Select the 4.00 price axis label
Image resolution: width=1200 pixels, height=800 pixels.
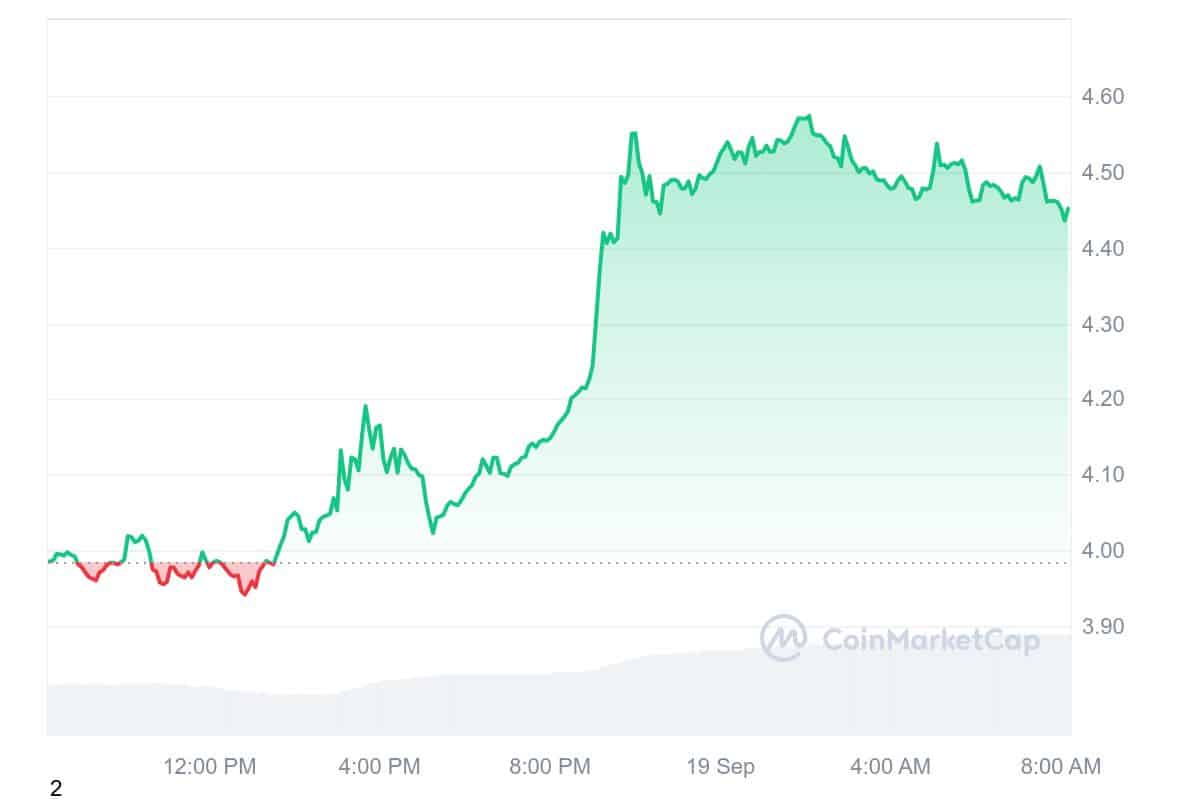1104,551
